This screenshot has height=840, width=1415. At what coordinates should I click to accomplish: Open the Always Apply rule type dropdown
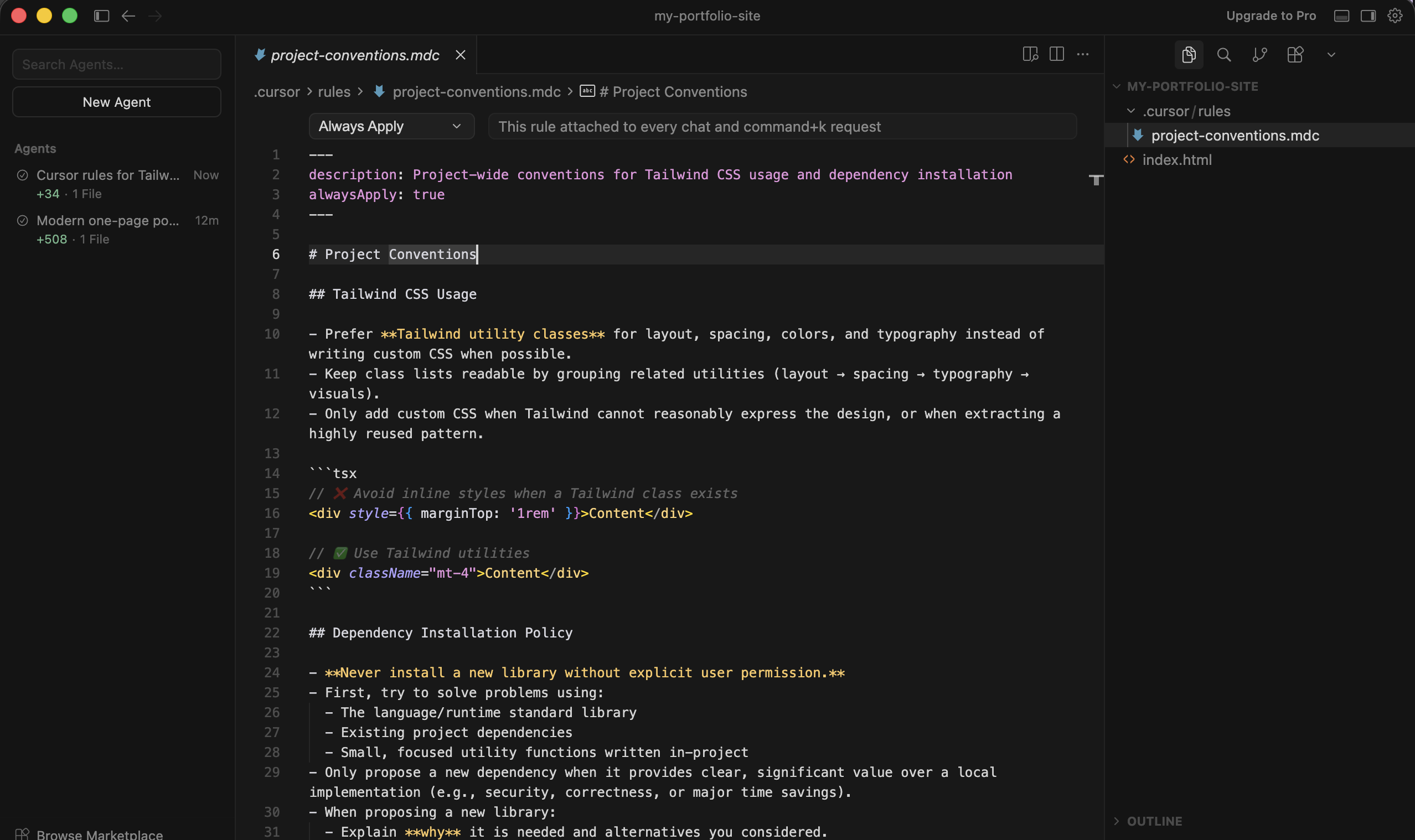tap(391, 126)
